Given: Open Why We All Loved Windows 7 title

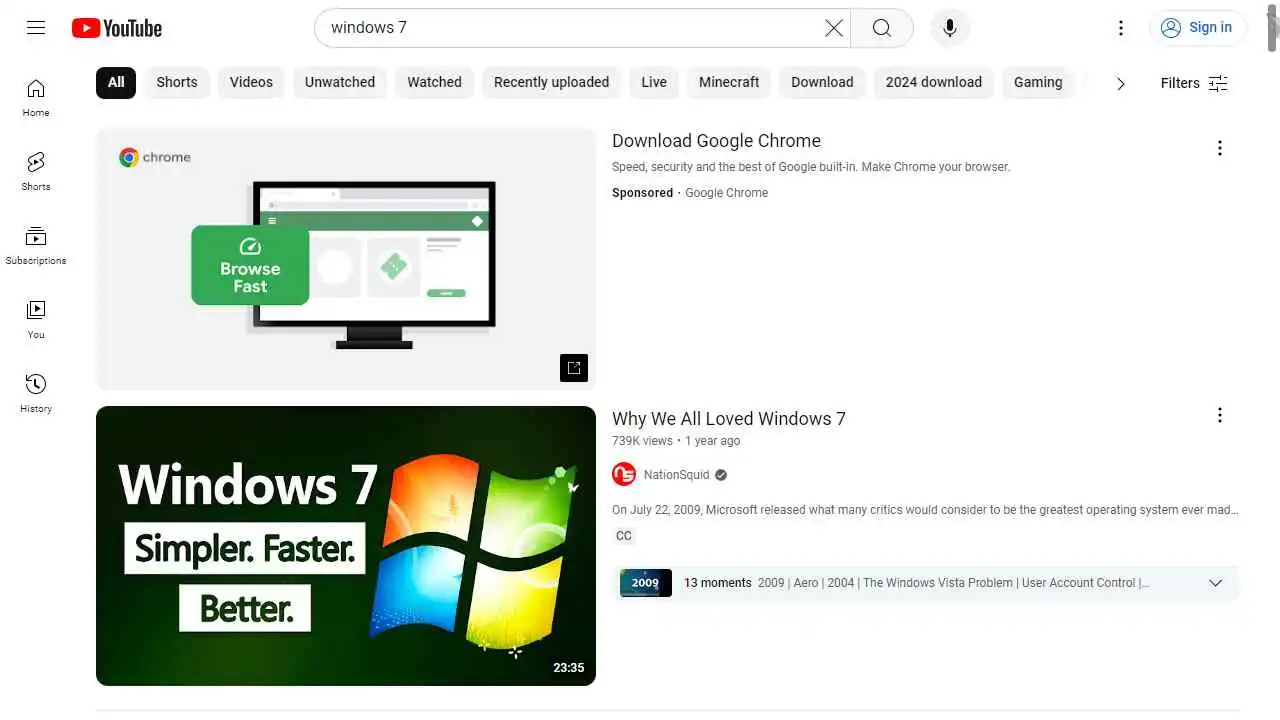Looking at the screenshot, I should 729,419.
